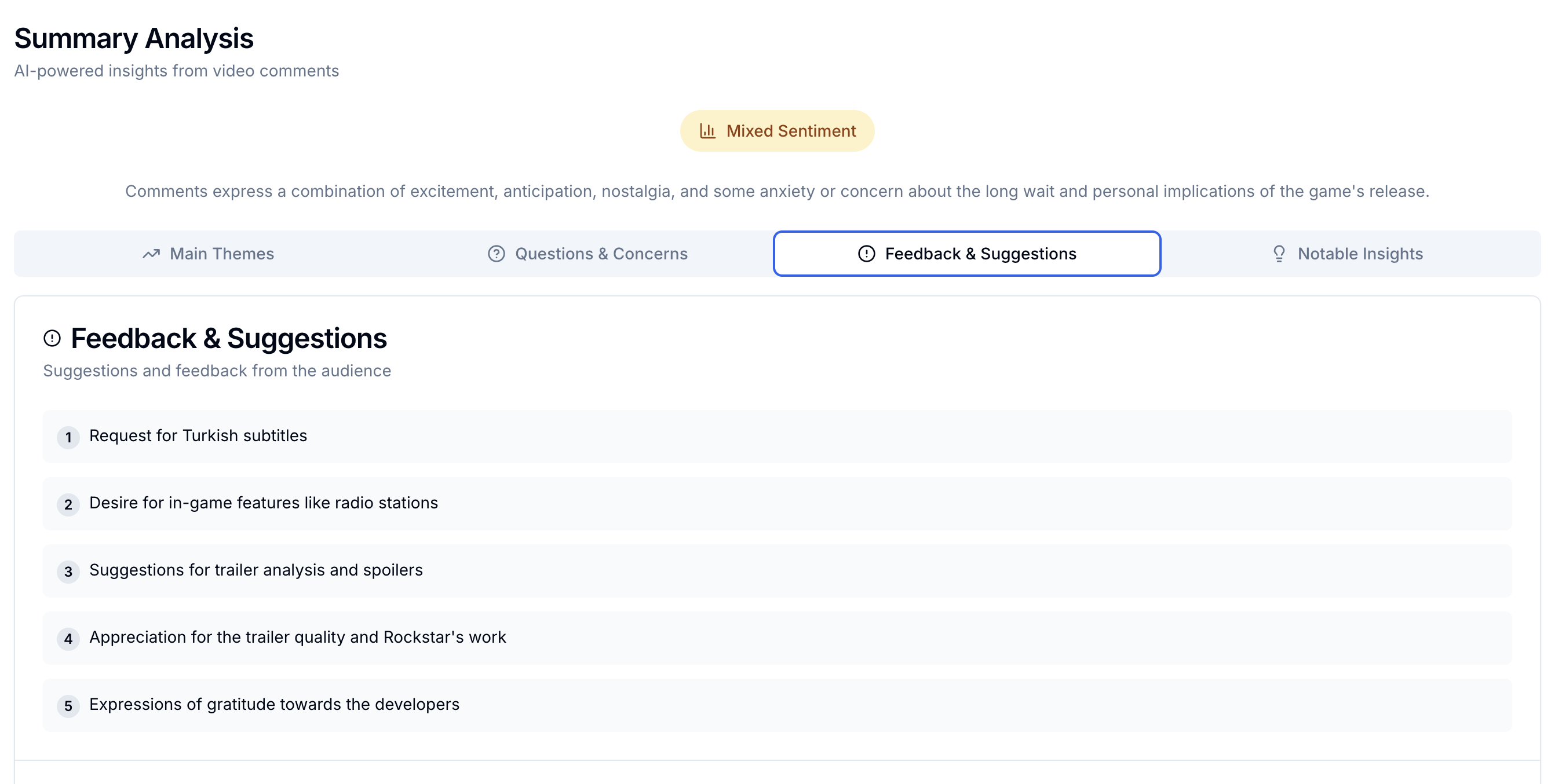Click the Summary Analysis page heading
The width and height of the screenshot is (1562, 784).
coord(134,39)
